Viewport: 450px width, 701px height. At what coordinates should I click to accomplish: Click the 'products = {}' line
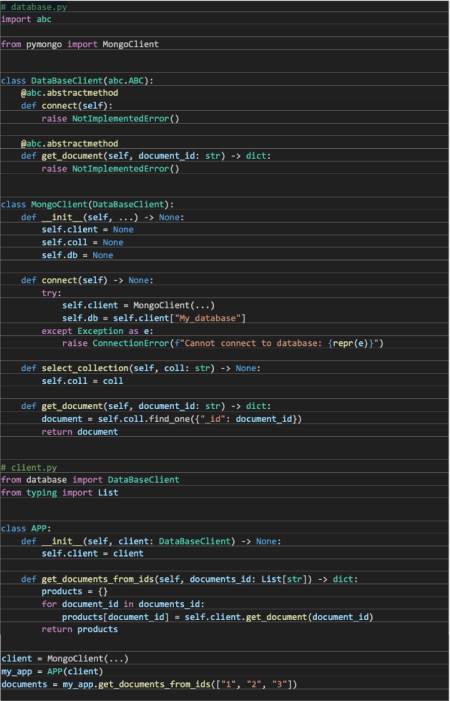pyautogui.click(x=75, y=591)
